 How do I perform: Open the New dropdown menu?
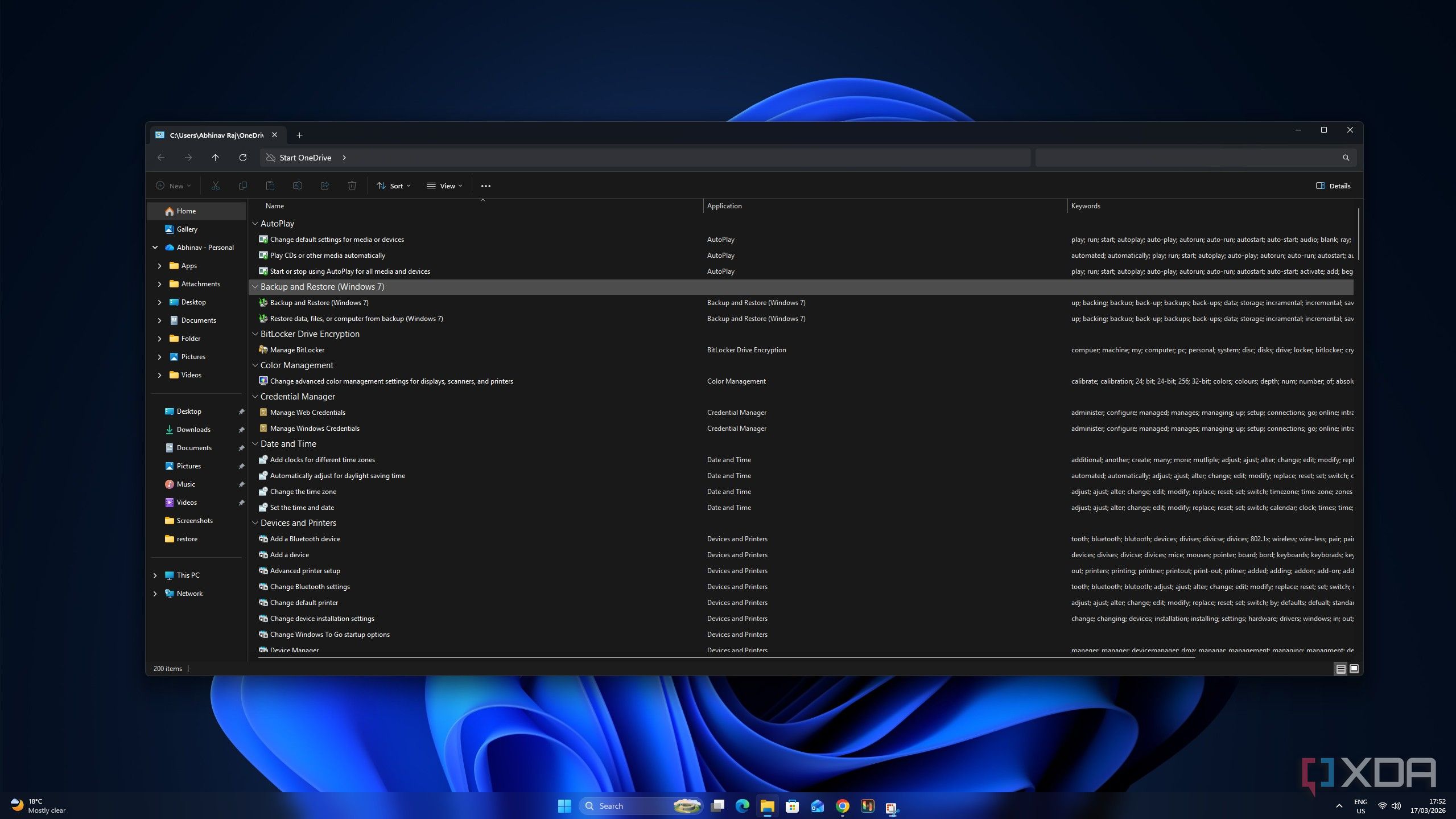click(174, 186)
